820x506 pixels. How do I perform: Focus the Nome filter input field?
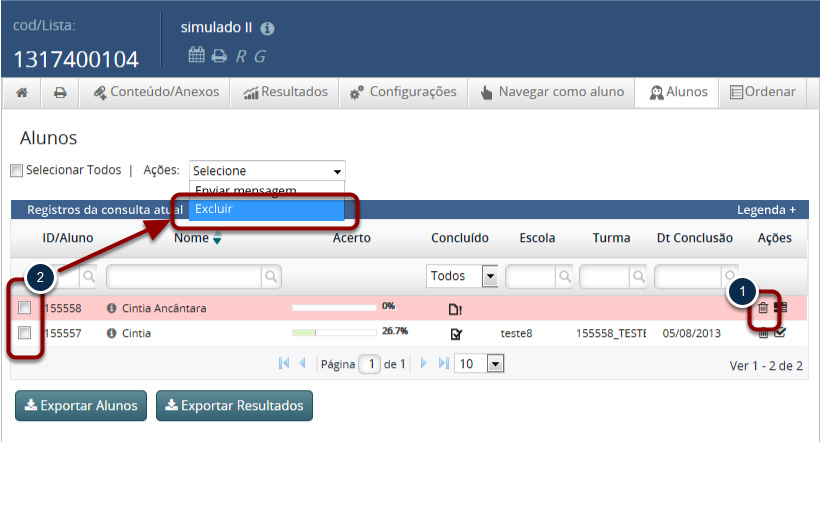pyautogui.click(x=184, y=276)
